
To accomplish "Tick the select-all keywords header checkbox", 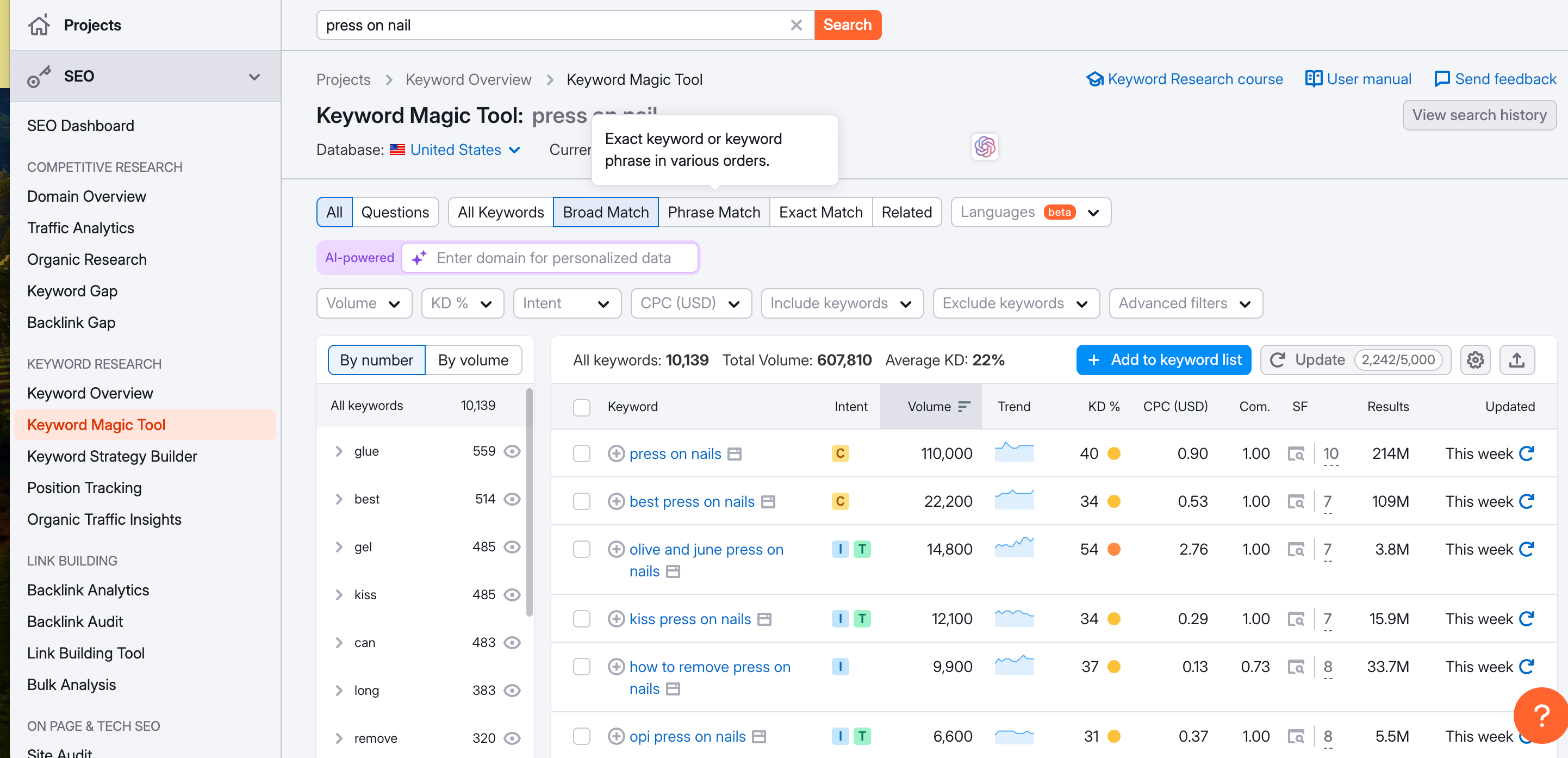I will (581, 407).
